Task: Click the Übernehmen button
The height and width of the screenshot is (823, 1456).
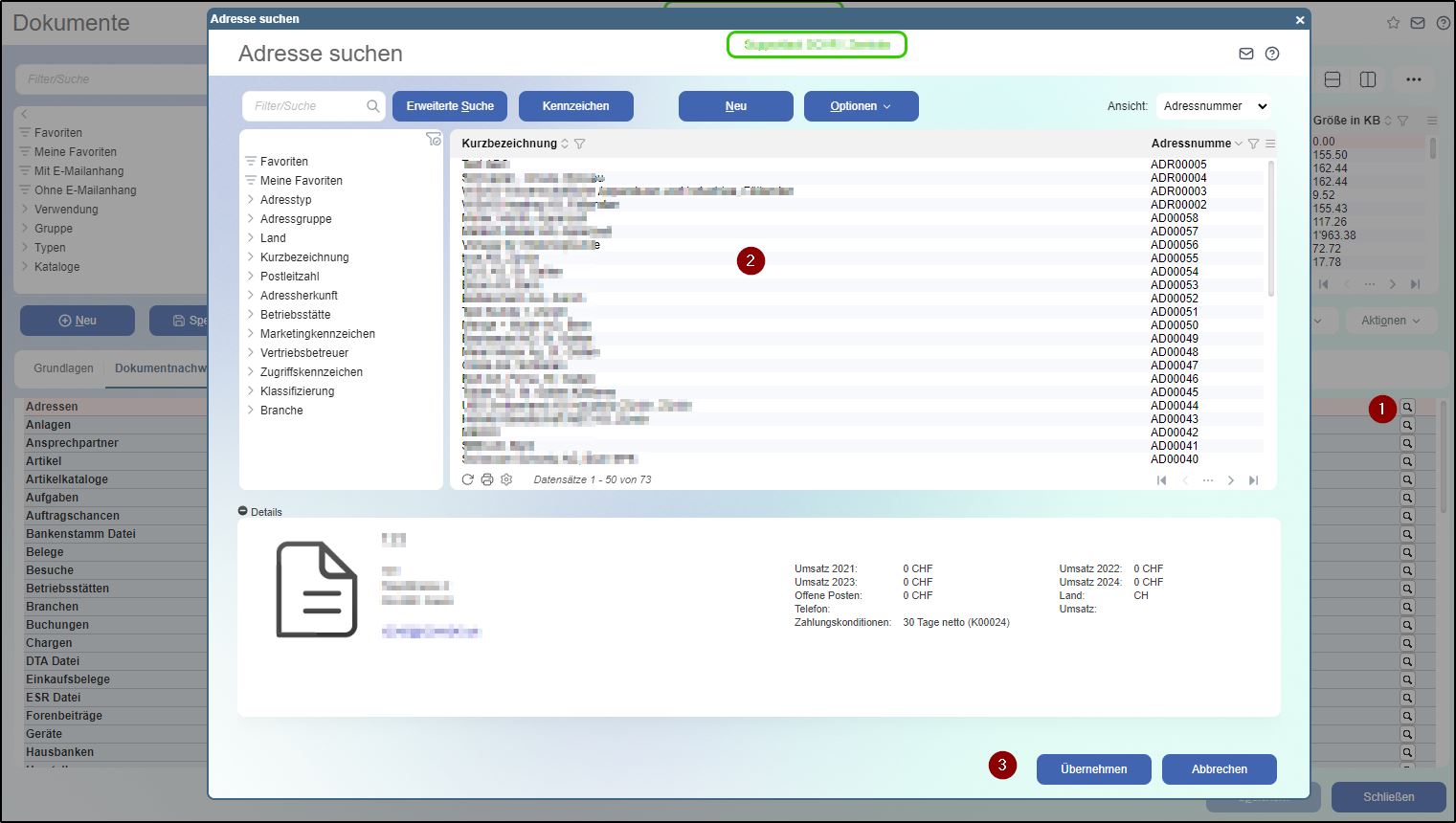Action: coord(1093,769)
